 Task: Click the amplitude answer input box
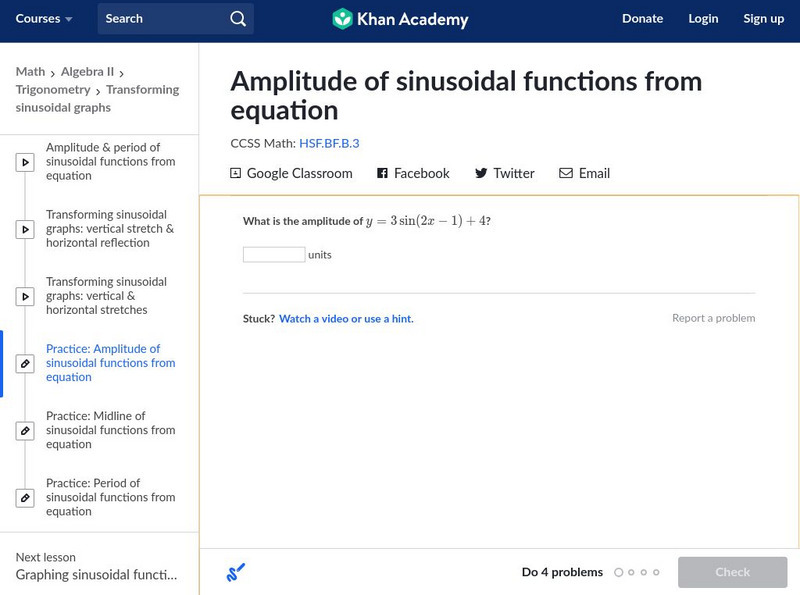[274, 255]
